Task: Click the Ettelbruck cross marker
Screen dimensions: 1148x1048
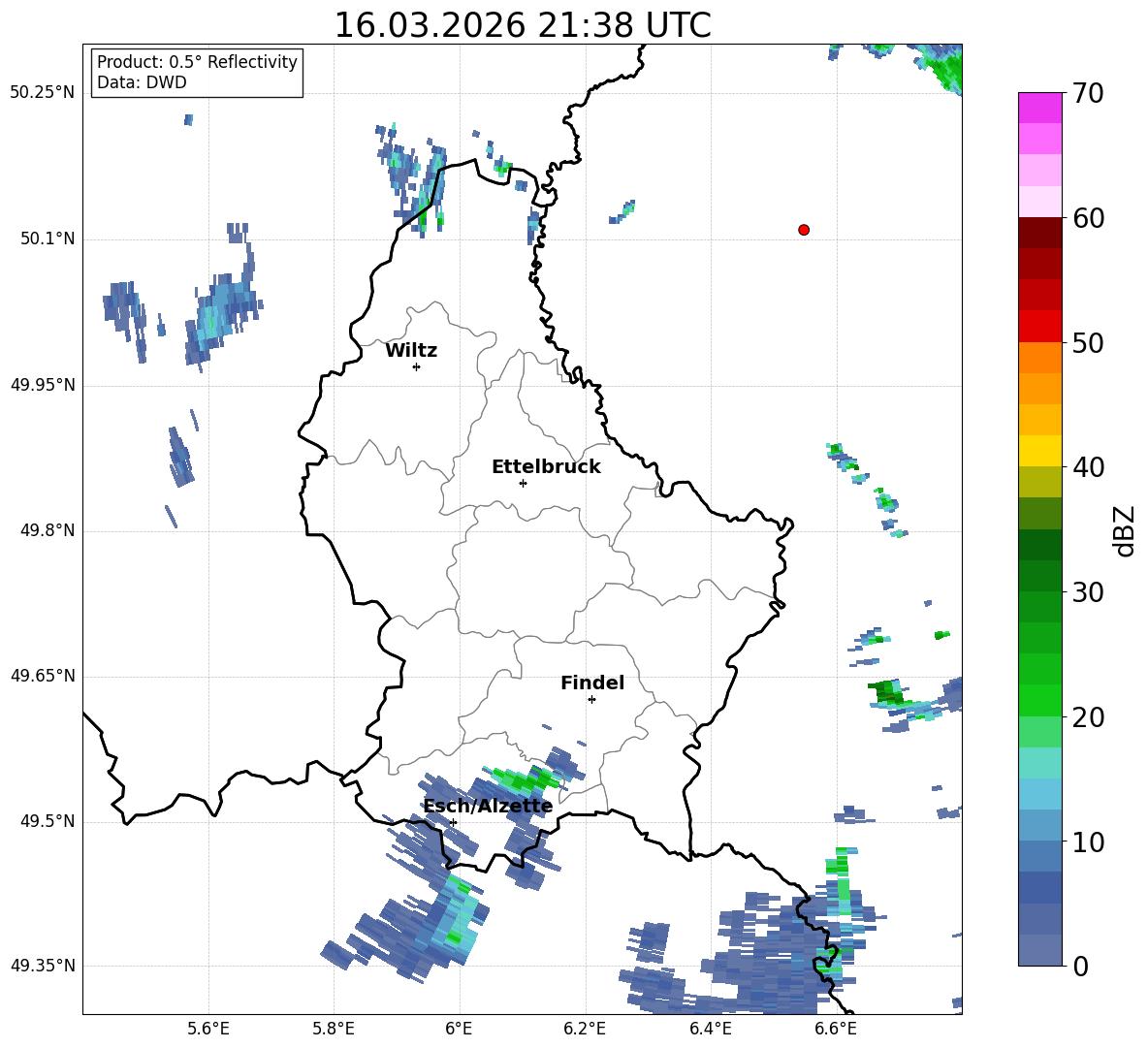Action: 523,483
